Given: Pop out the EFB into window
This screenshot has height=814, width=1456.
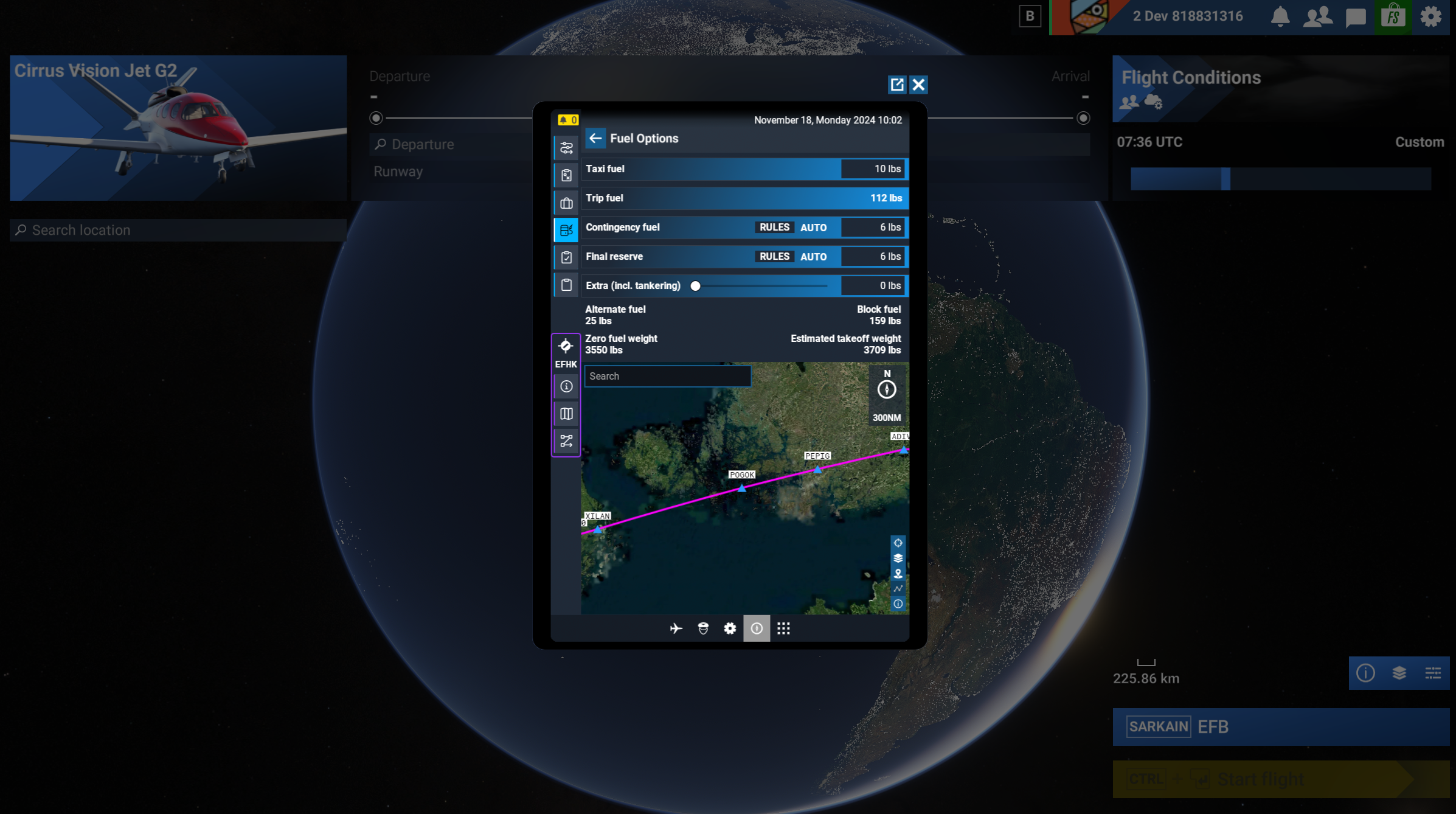Looking at the screenshot, I should coord(896,85).
